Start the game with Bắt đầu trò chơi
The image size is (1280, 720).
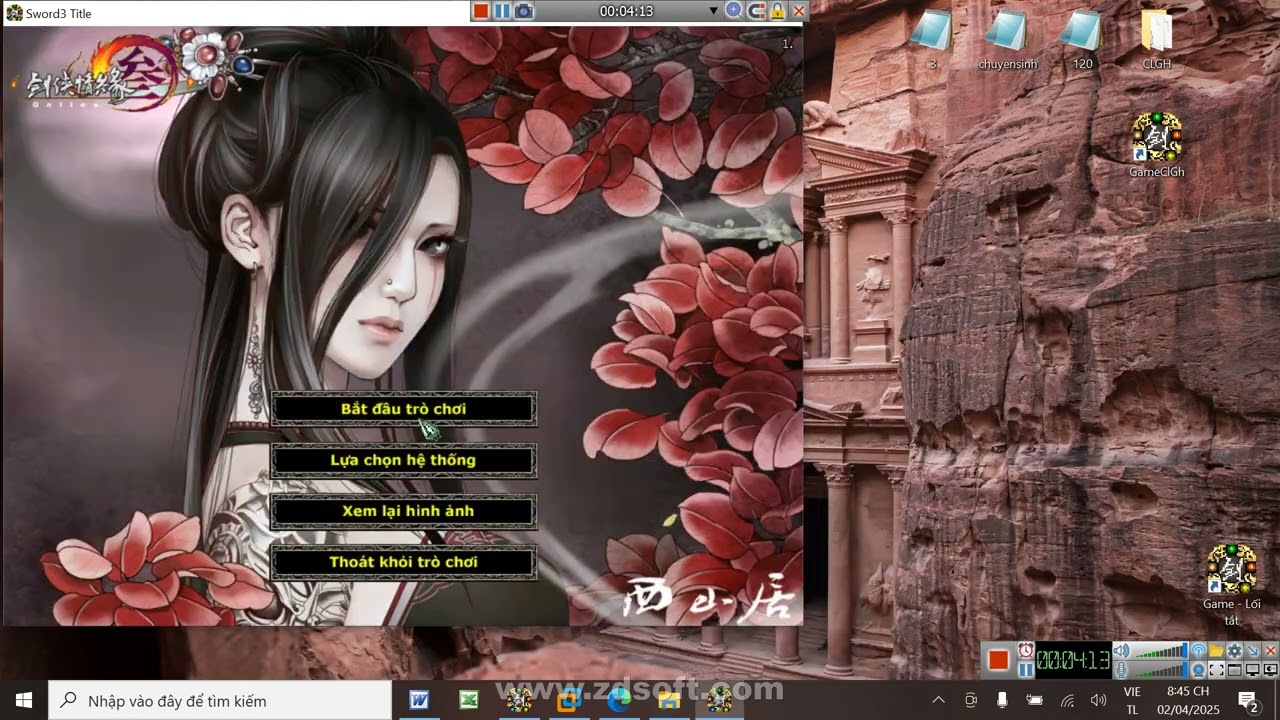coord(403,409)
